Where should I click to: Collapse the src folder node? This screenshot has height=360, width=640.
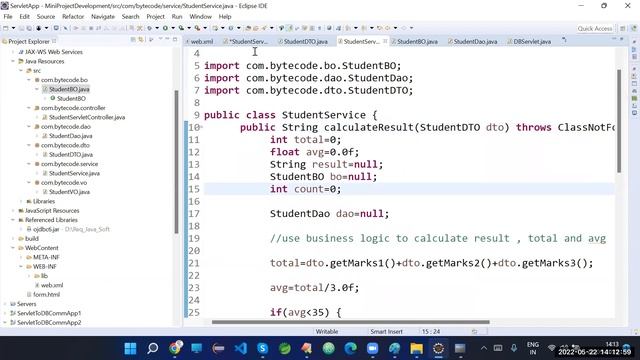21,71
